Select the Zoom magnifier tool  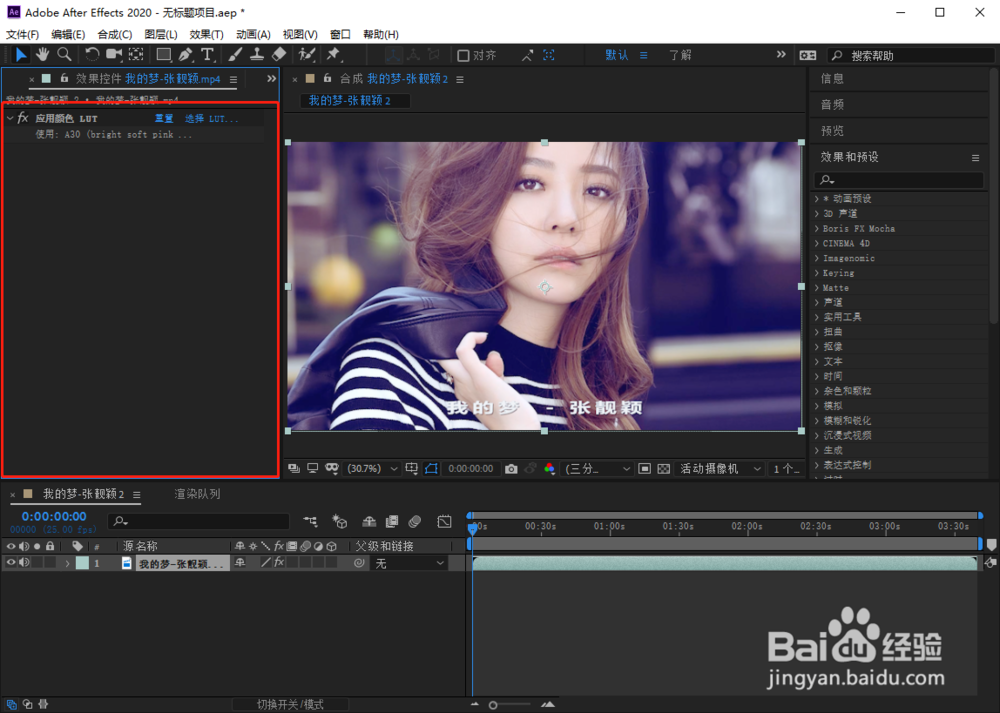pos(64,55)
